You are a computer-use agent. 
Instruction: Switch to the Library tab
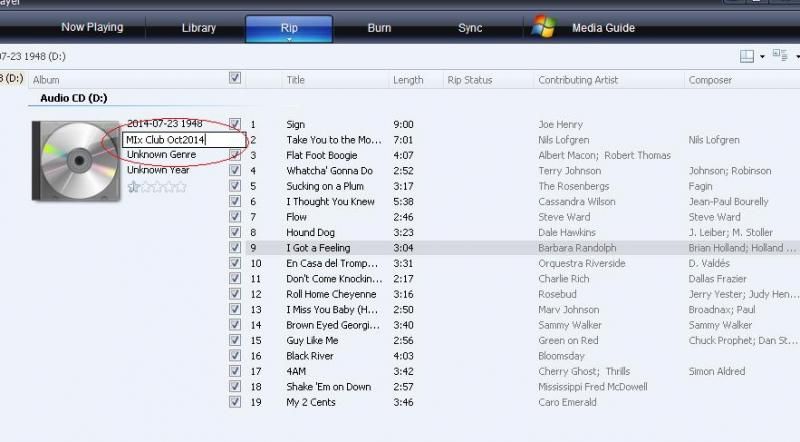(x=198, y=28)
